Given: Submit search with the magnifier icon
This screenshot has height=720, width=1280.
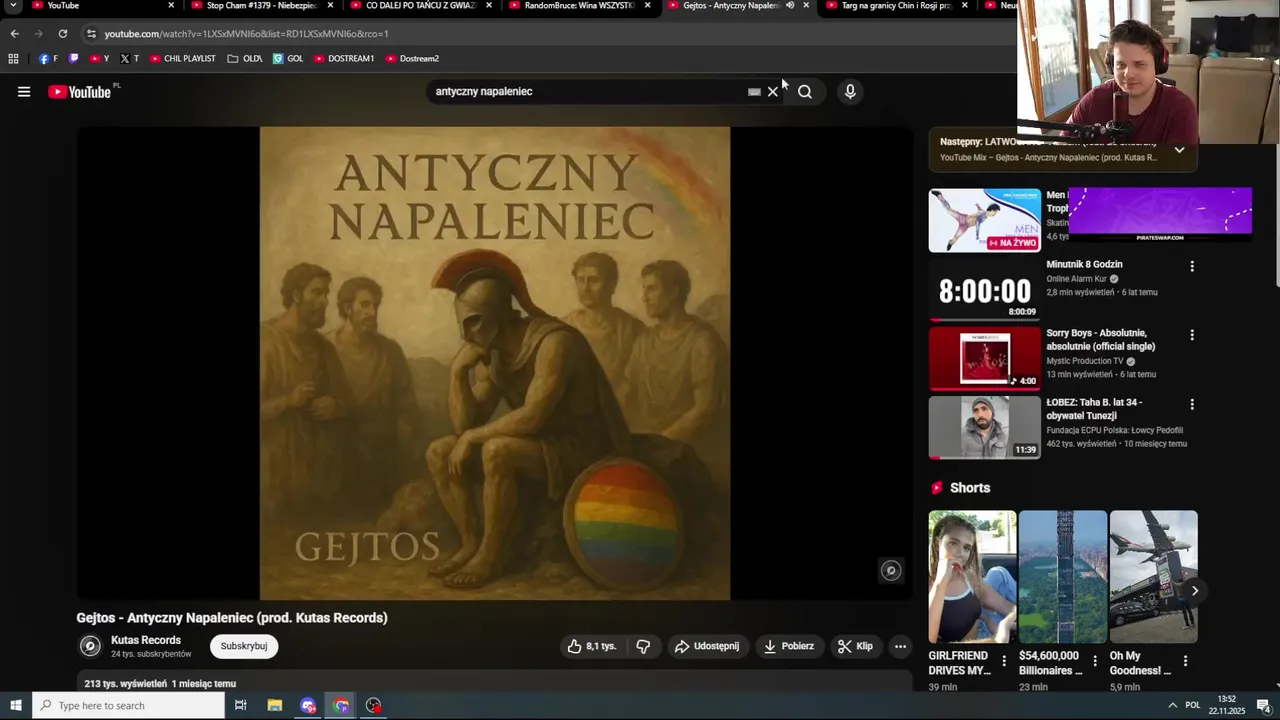Looking at the screenshot, I should point(805,92).
